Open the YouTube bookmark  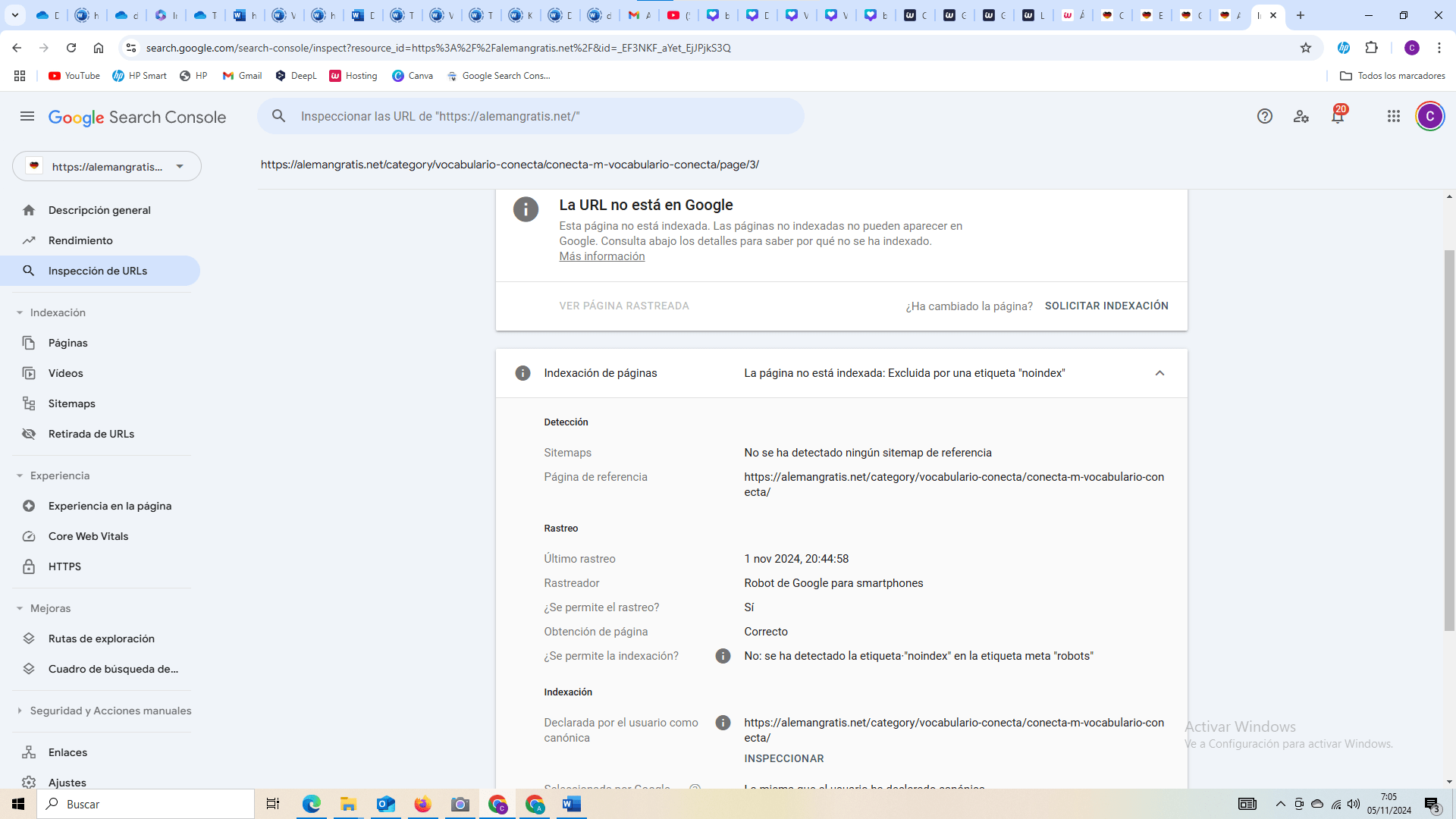coord(74,76)
